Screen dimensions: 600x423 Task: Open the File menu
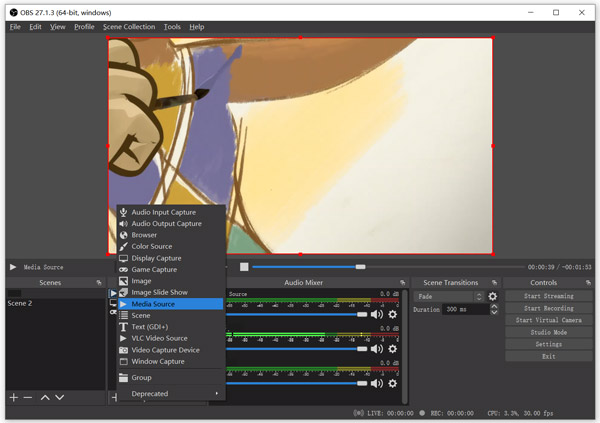click(x=15, y=27)
